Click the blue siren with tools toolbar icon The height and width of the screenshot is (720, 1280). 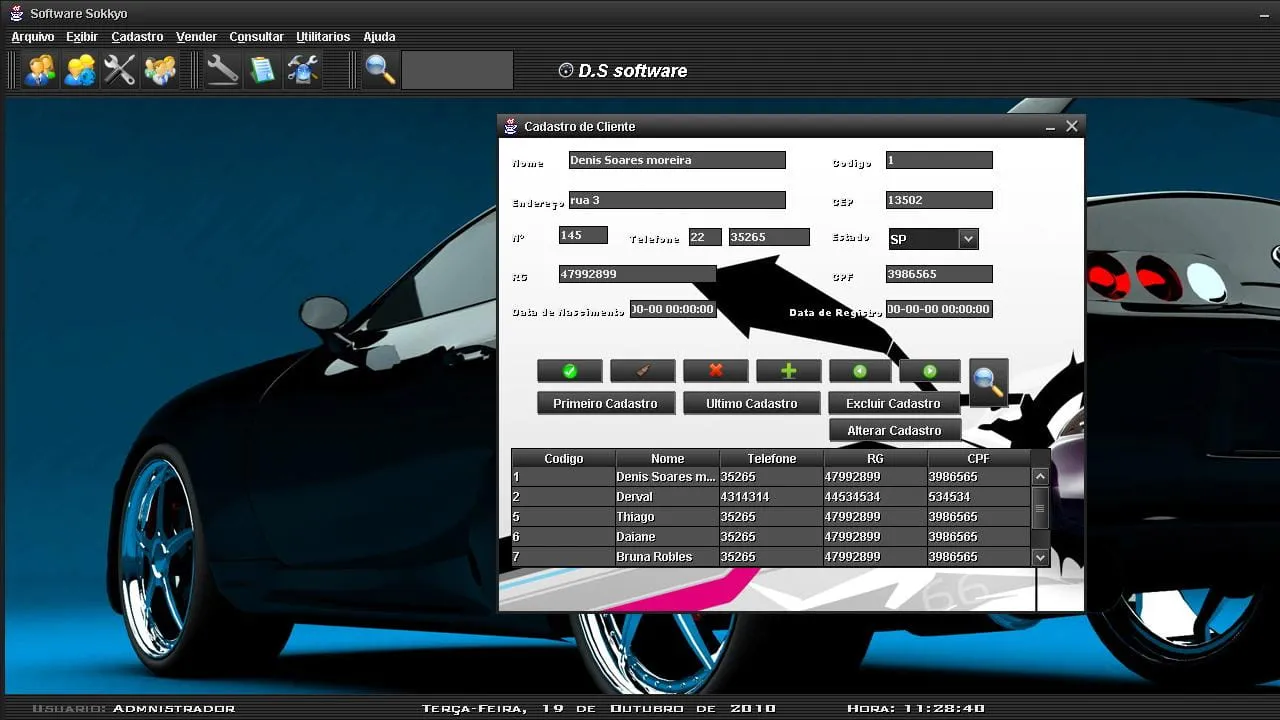click(302, 70)
